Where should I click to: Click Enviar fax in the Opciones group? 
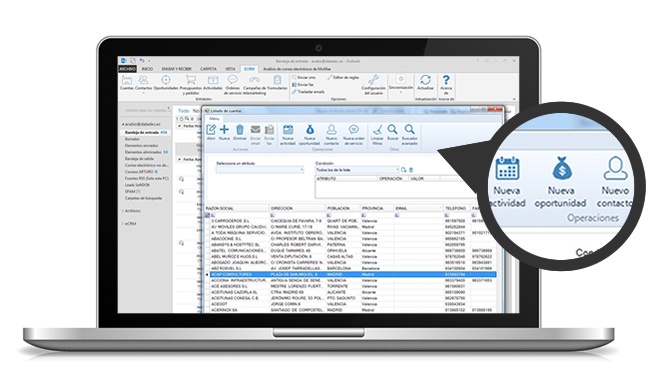[303, 85]
